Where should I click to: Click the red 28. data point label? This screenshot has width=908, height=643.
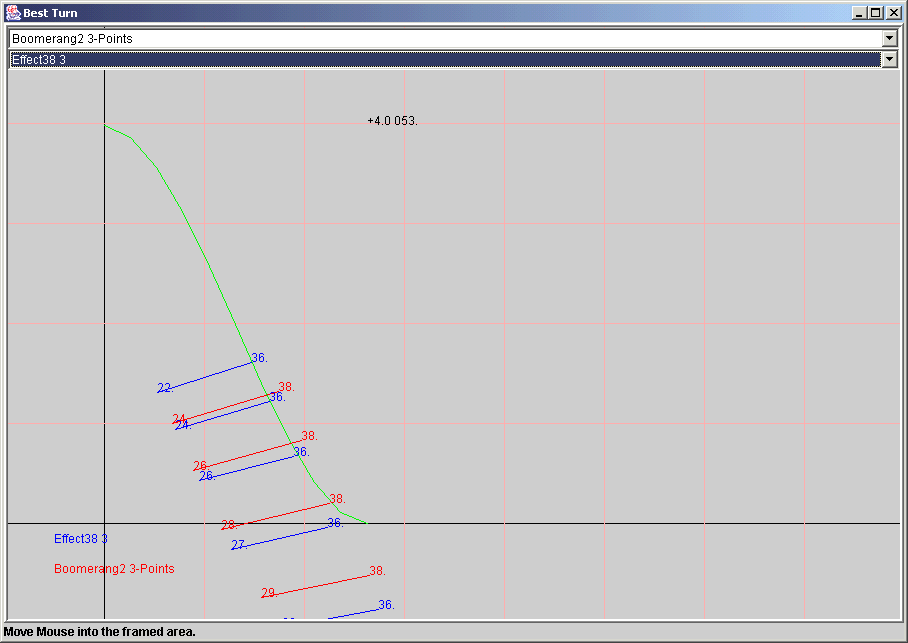point(229,525)
